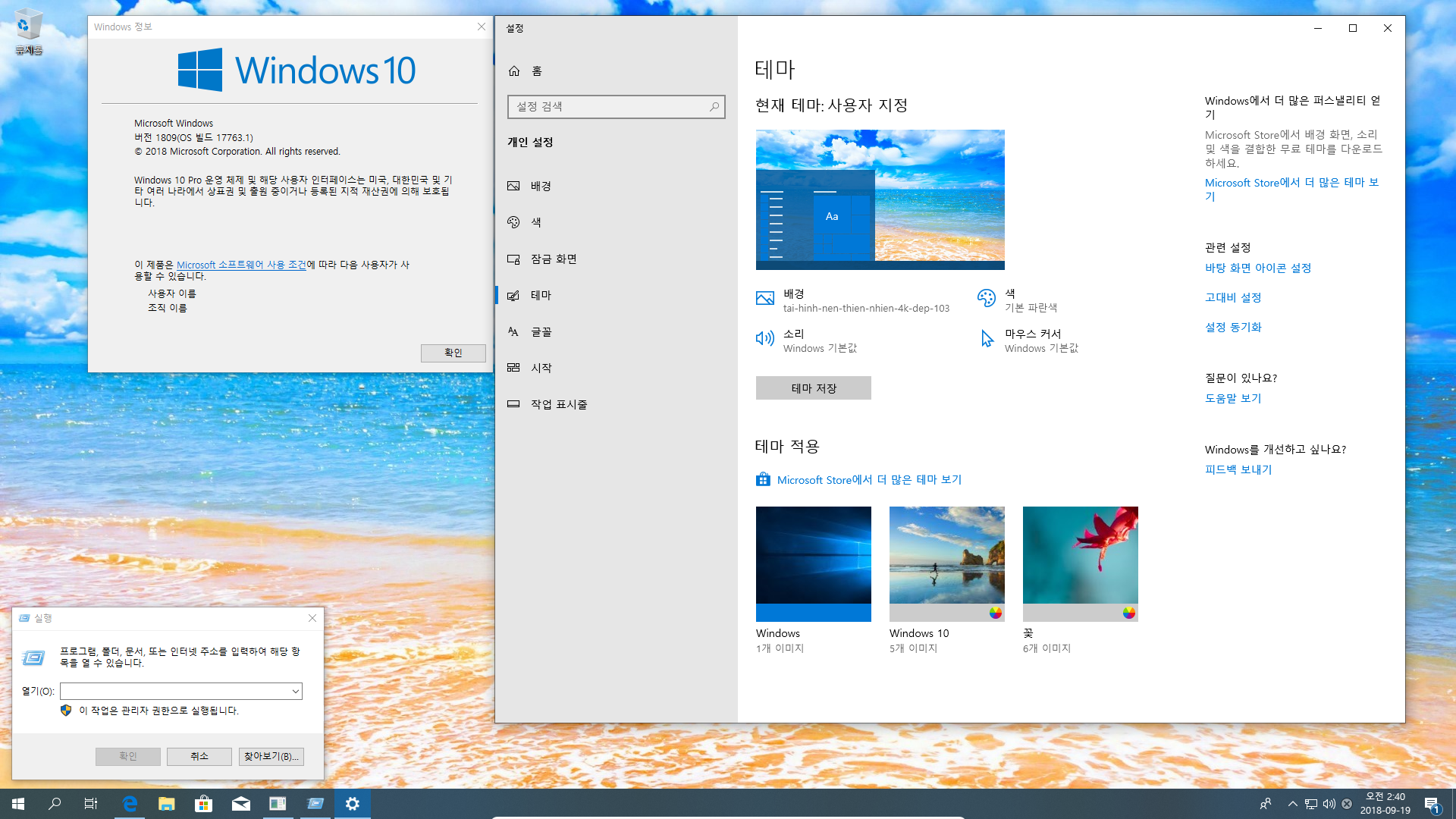This screenshot has width=1456, height=819.
Task: Open the Windows Start button
Action: pos(18,804)
